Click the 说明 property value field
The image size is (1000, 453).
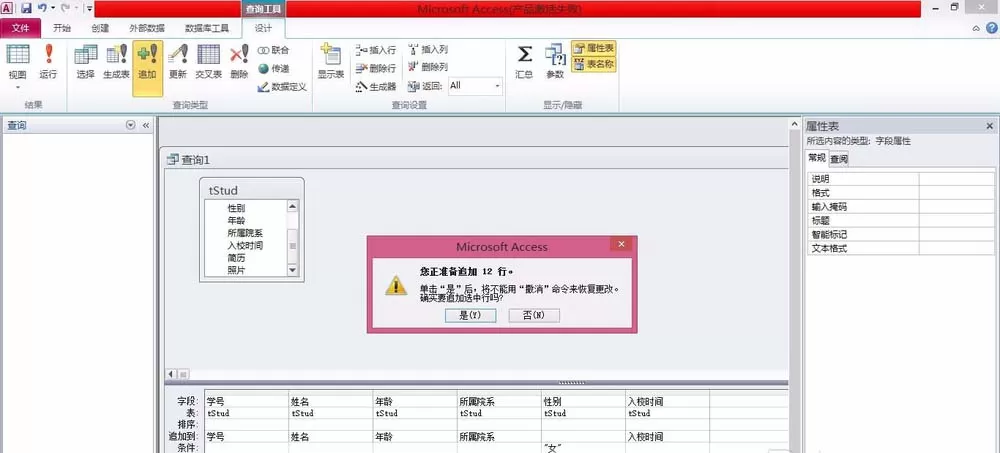pyautogui.click(x=957, y=179)
